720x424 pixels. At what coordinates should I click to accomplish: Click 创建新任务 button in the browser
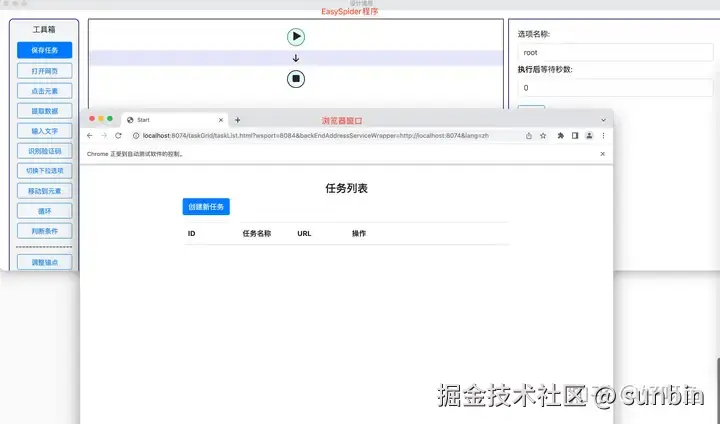[x=206, y=207]
